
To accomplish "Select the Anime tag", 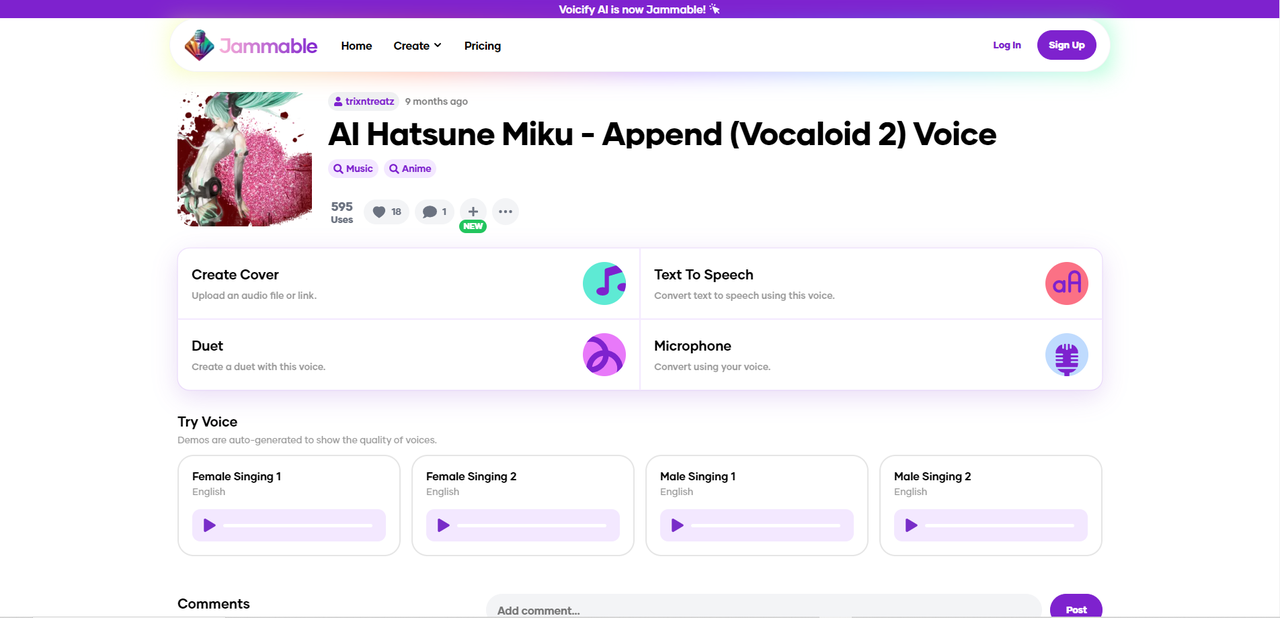I will [x=410, y=169].
